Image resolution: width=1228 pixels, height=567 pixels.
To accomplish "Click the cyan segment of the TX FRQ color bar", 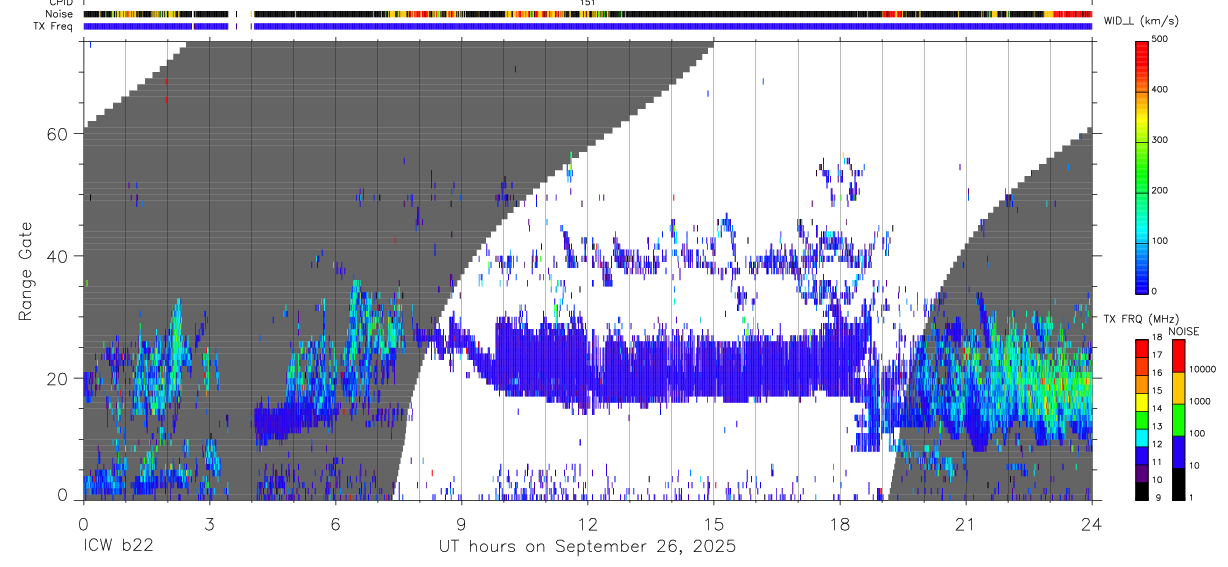I will (x=1142, y=438).
